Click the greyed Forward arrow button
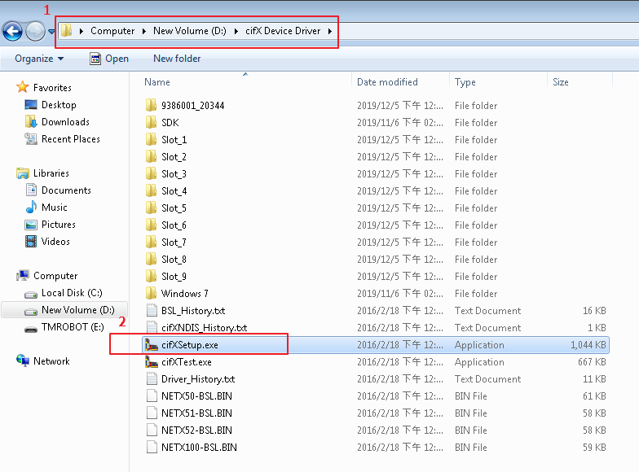Screen dimensions: 639x472 35,31
